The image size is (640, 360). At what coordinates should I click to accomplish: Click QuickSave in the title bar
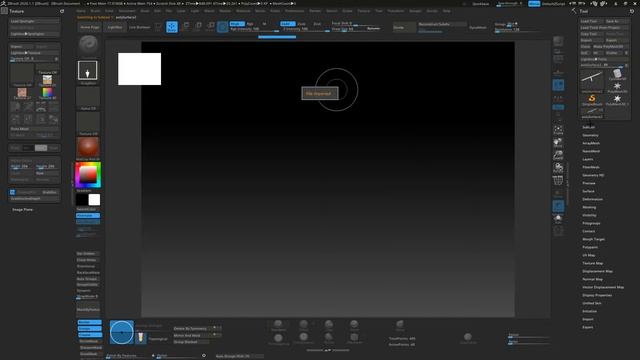pyautogui.click(x=480, y=4)
